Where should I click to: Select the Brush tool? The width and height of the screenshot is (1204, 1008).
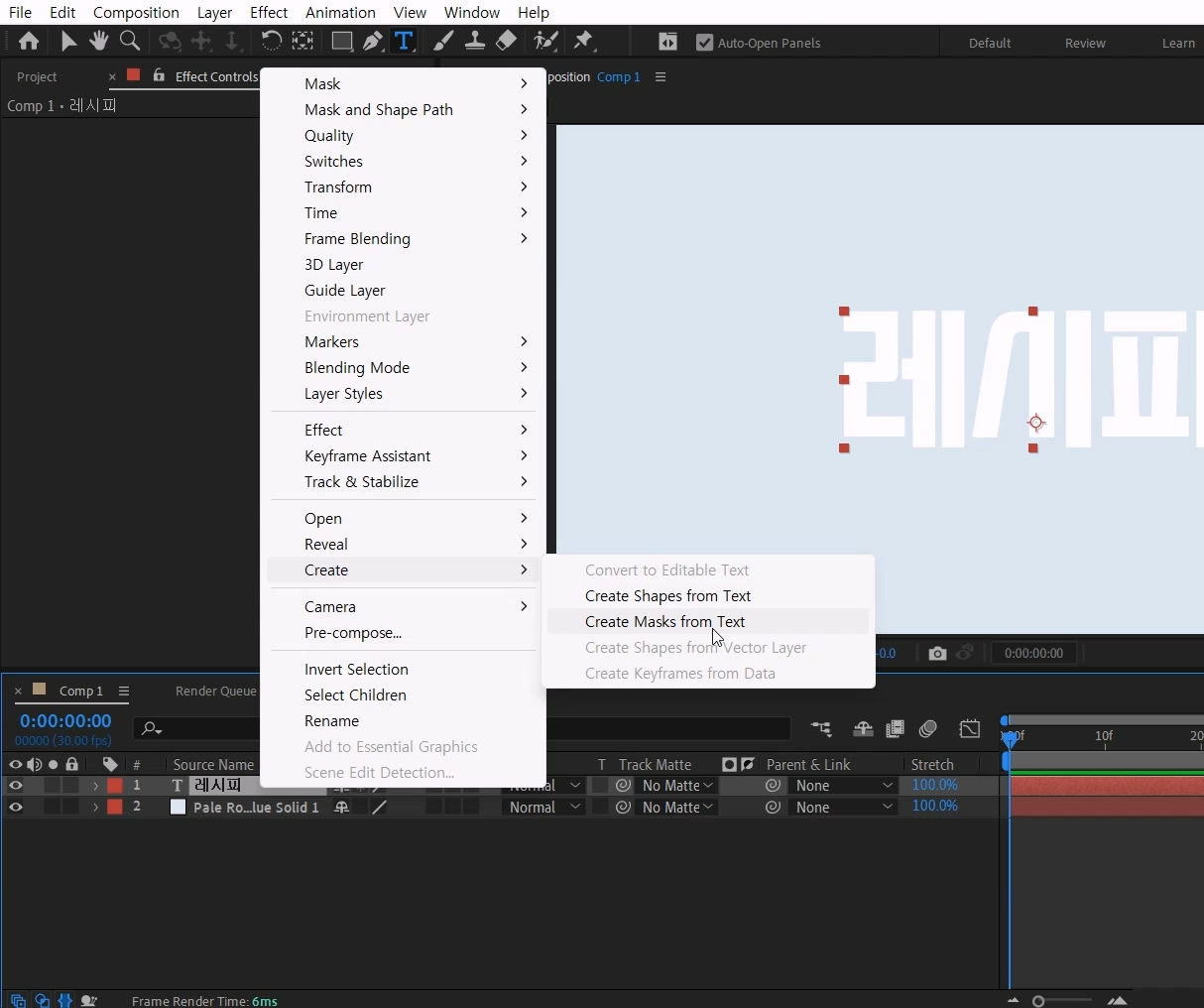pyautogui.click(x=444, y=41)
